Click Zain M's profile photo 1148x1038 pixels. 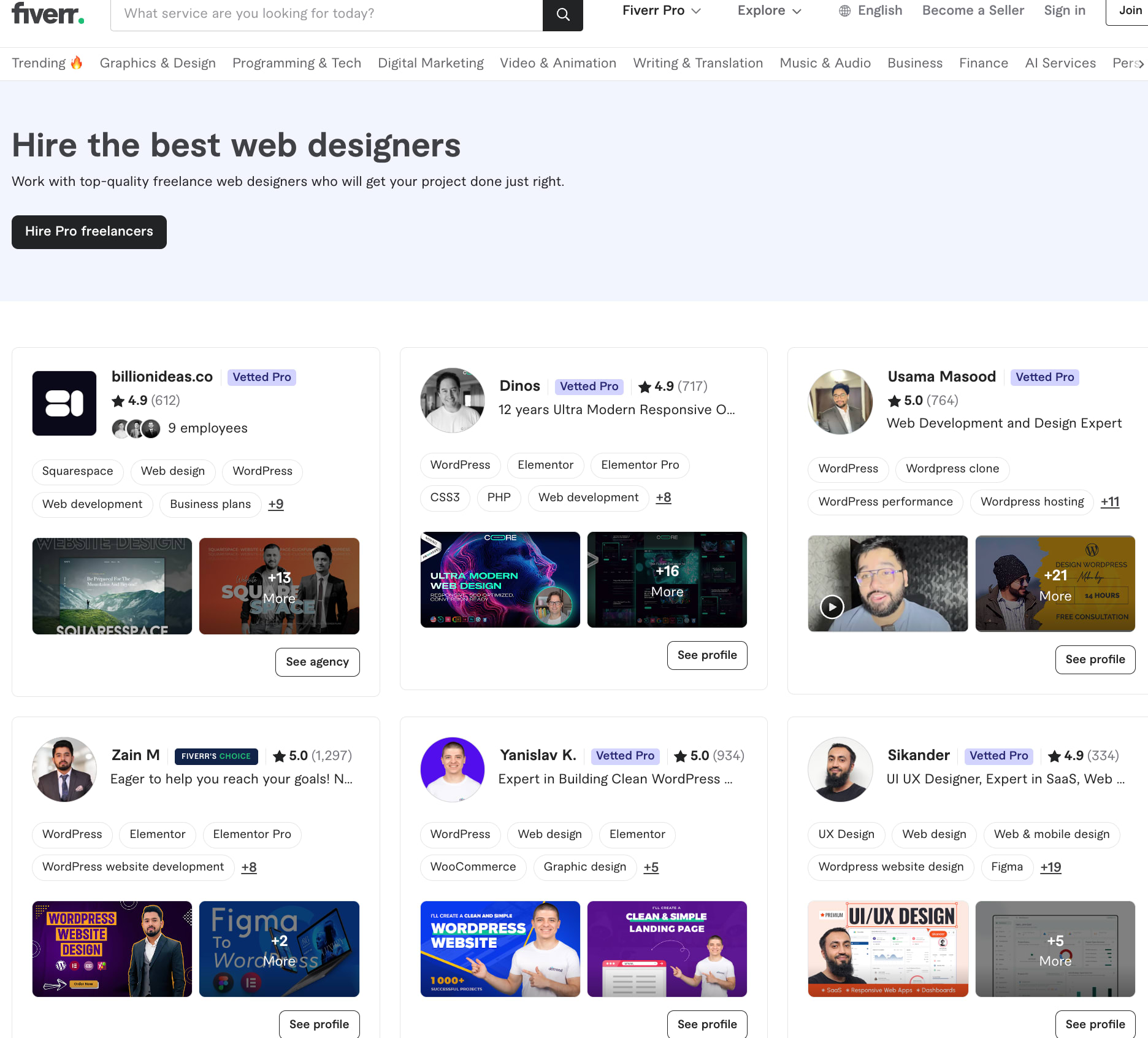[64, 769]
